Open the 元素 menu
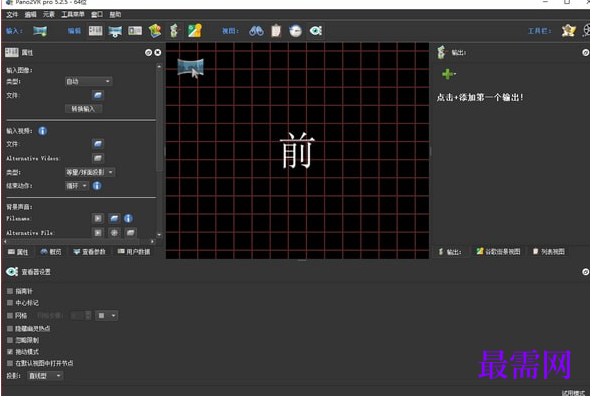This screenshot has width=590, height=396. point(49,14)
